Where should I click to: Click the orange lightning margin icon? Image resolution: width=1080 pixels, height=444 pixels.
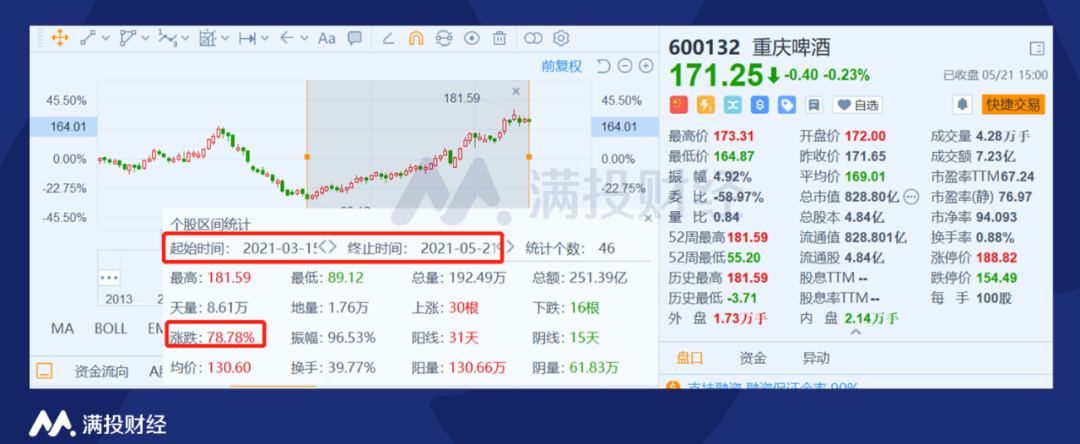706,105
